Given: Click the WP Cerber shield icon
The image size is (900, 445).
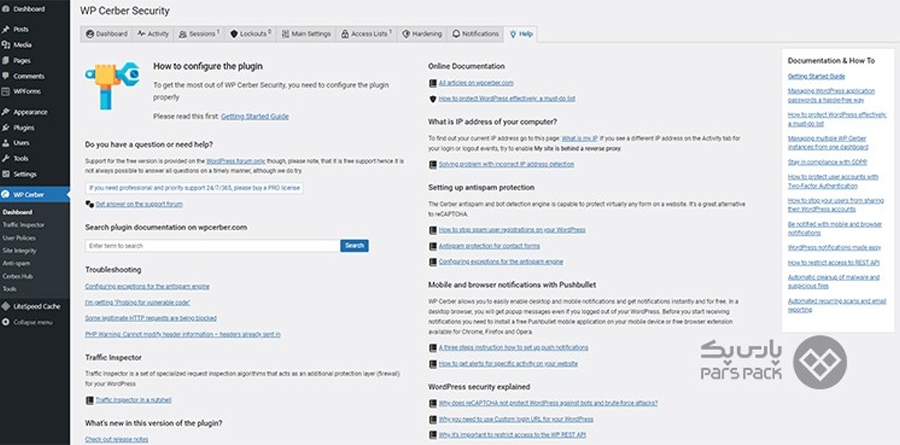Looking at the screenshot, I should 6,194.
